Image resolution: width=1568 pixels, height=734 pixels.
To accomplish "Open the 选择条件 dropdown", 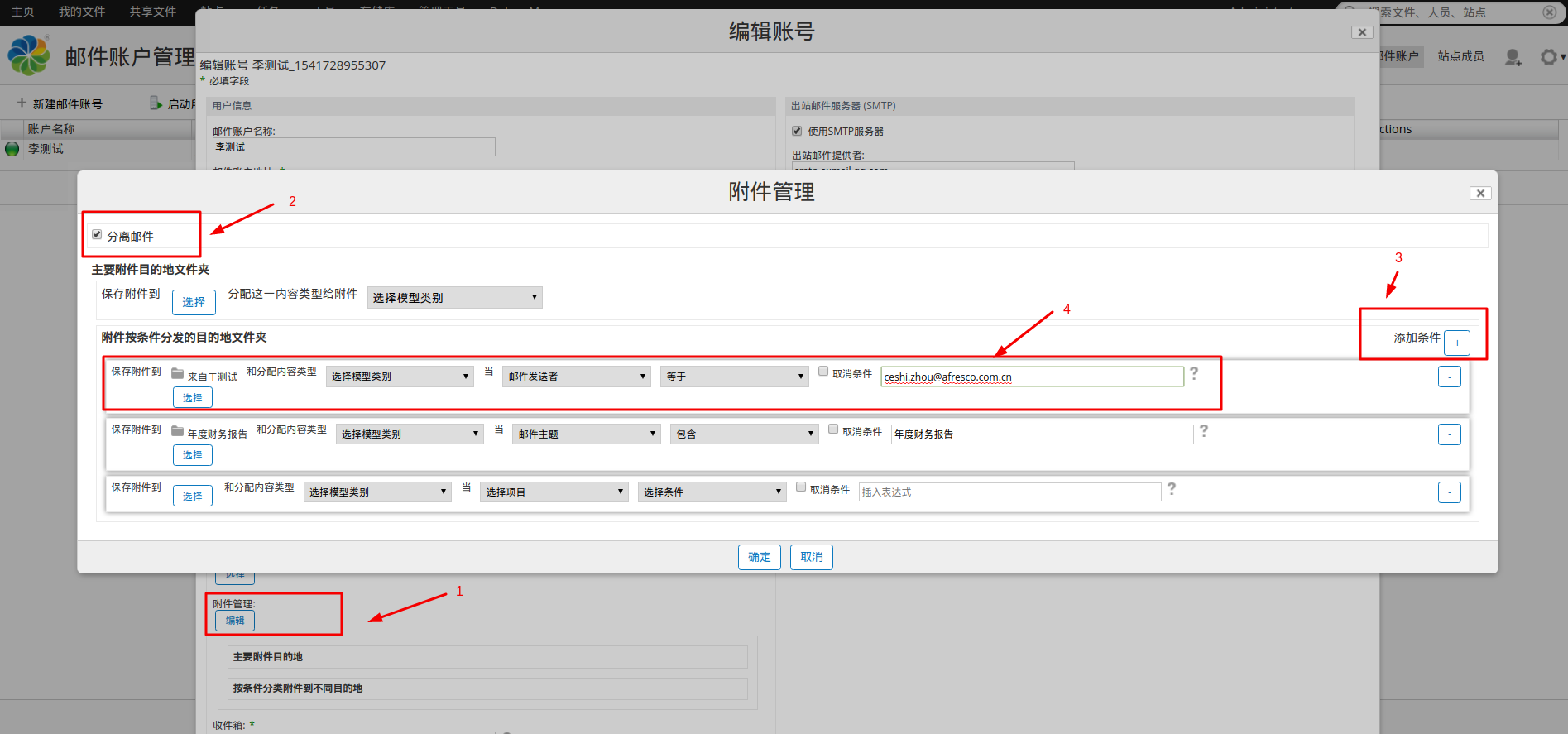I will 712,492.
